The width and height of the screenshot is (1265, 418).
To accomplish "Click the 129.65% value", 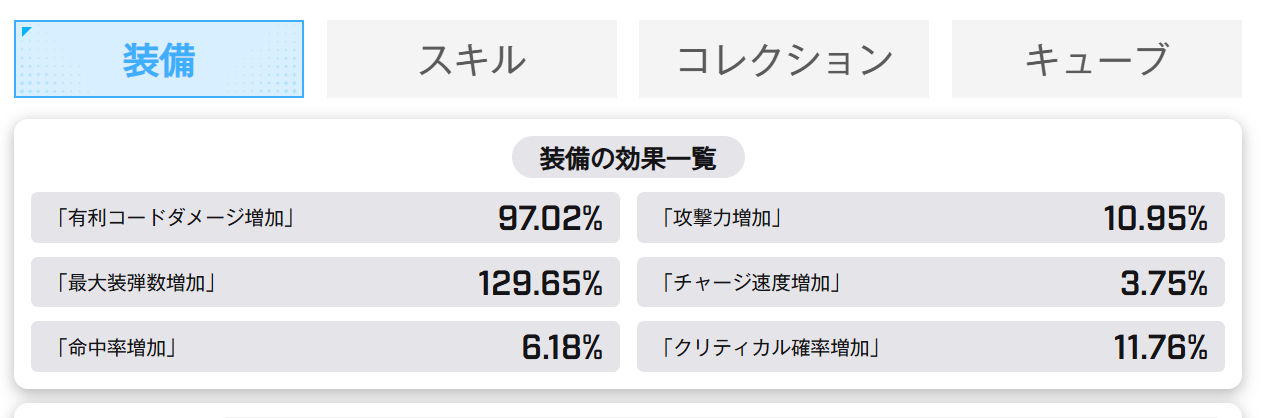I will (540, 283).
